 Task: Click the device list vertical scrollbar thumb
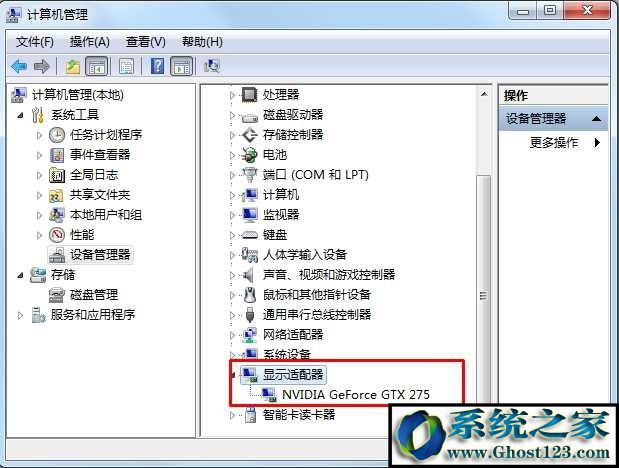click(484, 295)
